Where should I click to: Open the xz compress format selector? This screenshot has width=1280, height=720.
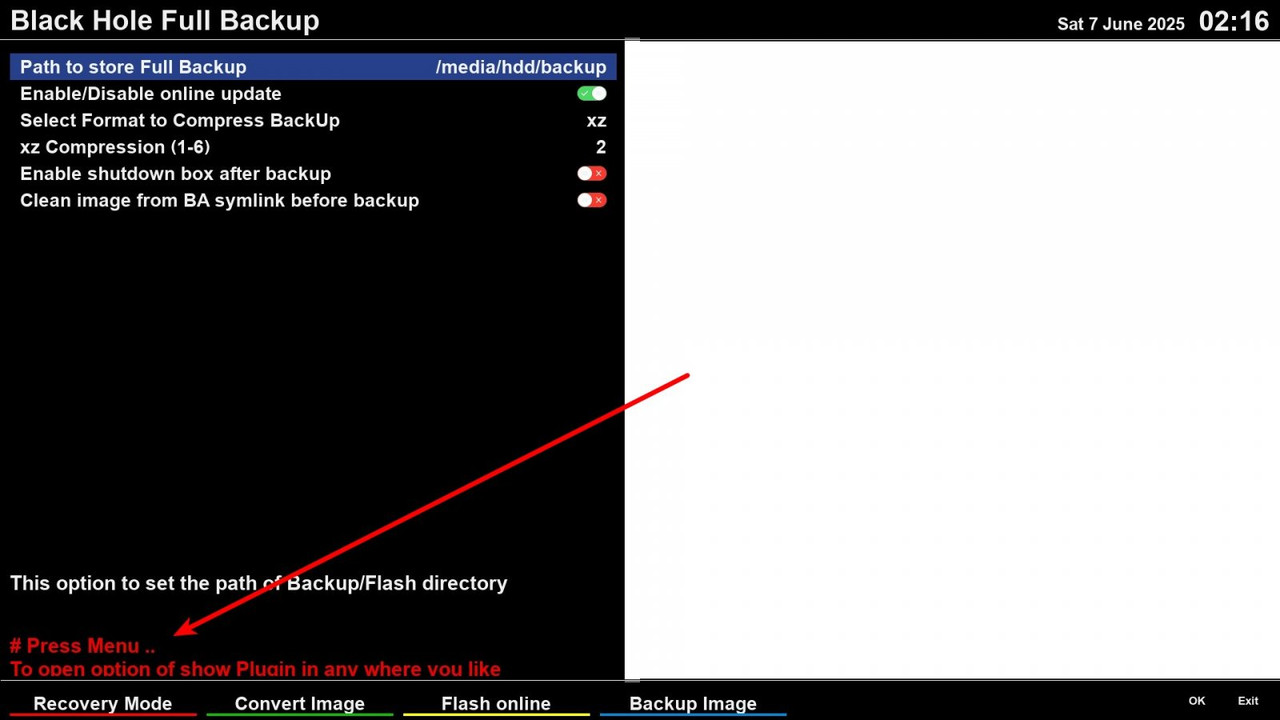[x=596, y=121]
